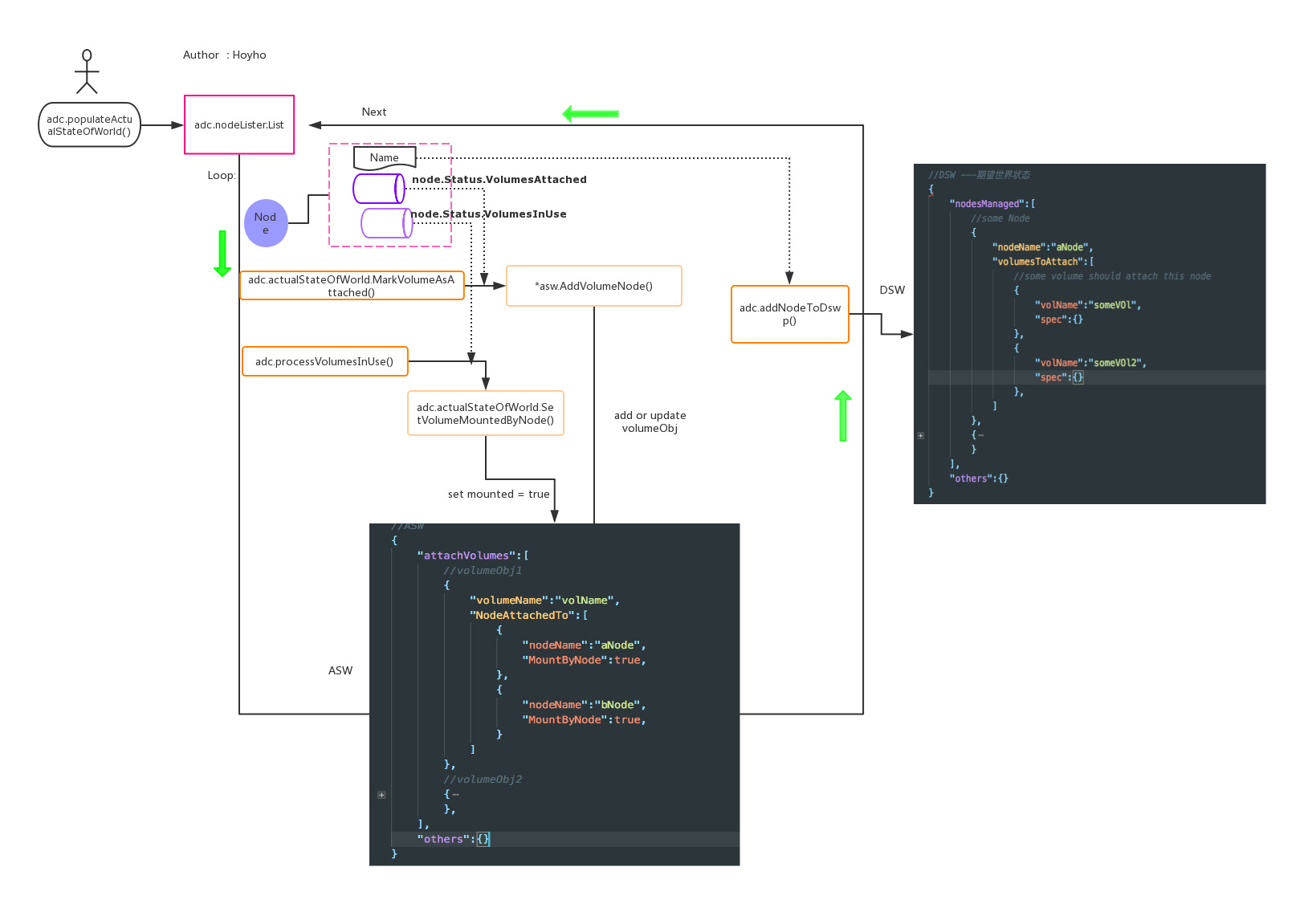Click the Name document shape
The image size is (1316, 916).
point(385,157)
